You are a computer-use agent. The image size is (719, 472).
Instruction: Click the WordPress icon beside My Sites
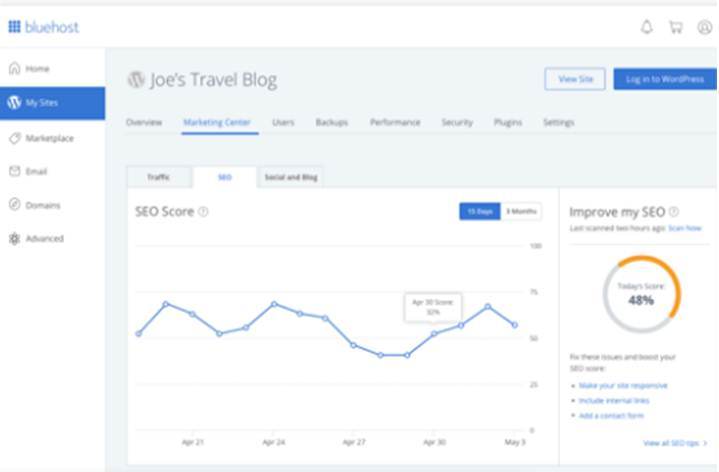point(14,102)
